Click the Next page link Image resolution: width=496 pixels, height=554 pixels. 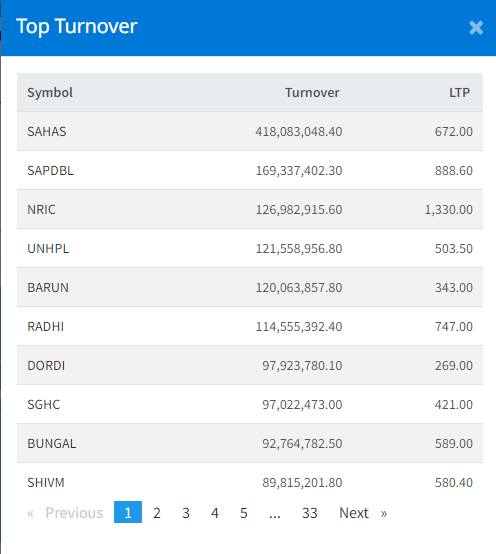[363, 513]
